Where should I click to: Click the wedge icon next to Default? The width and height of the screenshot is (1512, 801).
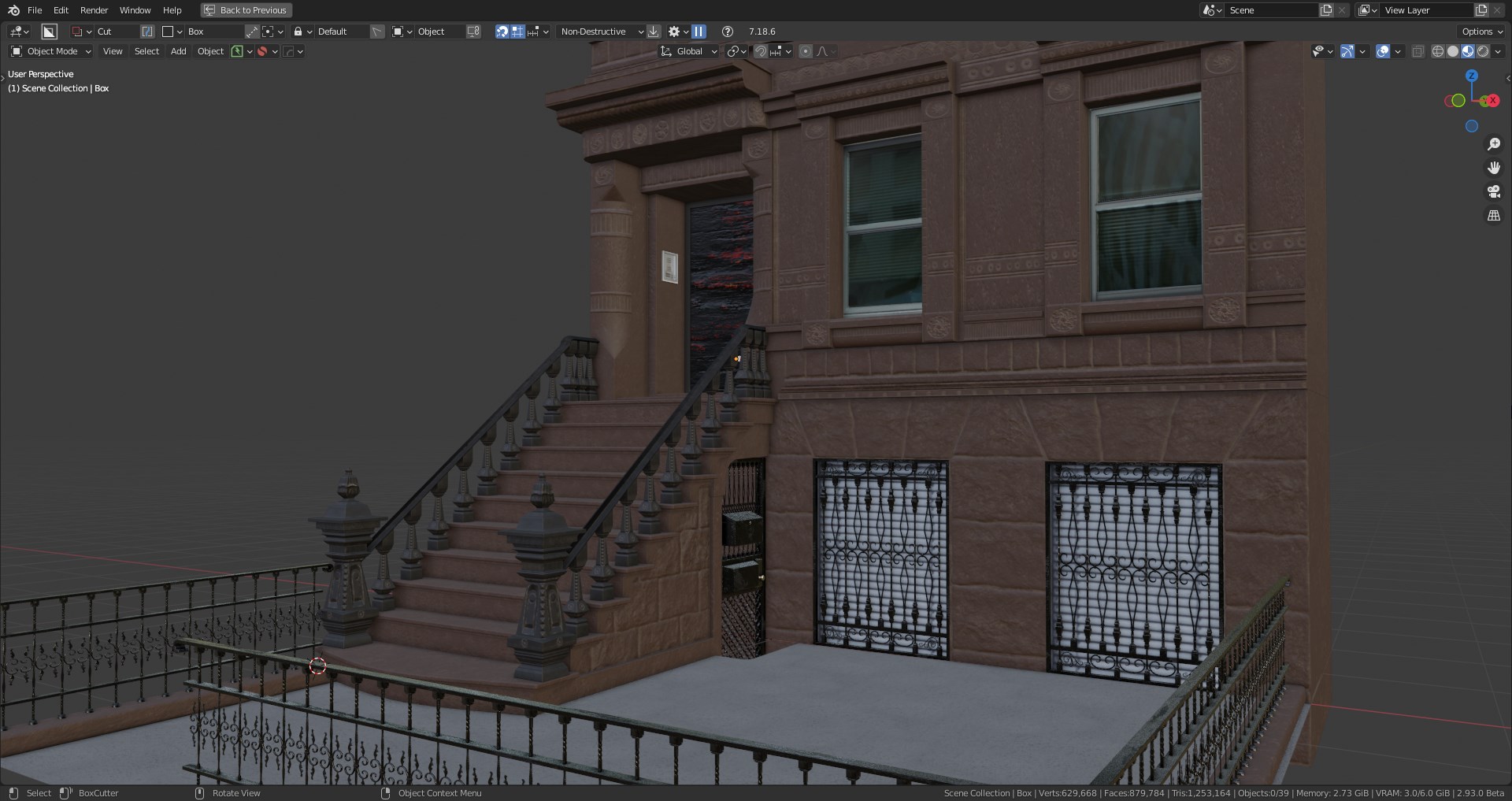click(377, 32)
